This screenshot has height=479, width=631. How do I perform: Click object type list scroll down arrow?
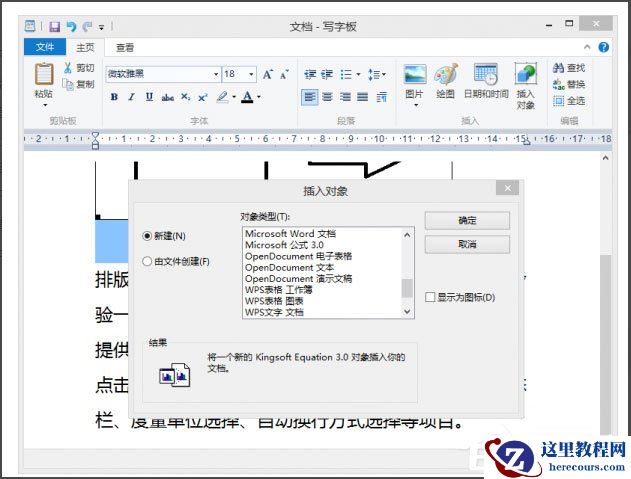(x=407, y=312)
